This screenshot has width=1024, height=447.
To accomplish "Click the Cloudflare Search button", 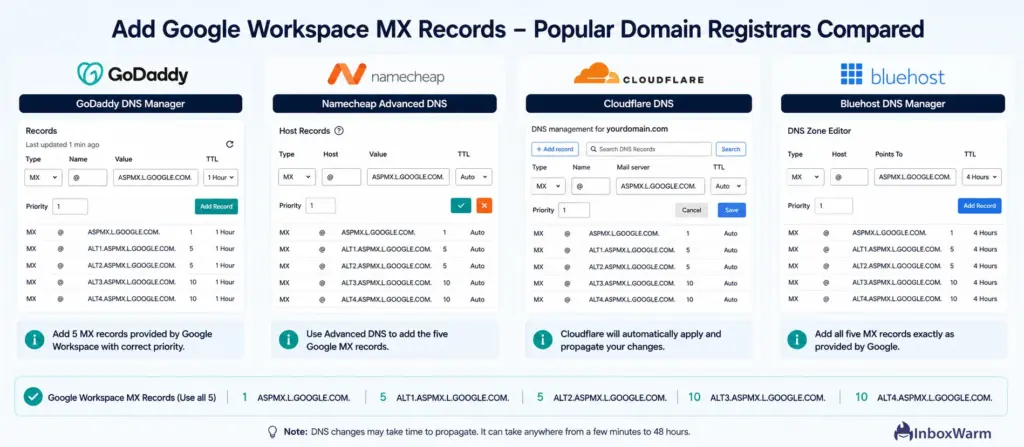I will [731, 149].
